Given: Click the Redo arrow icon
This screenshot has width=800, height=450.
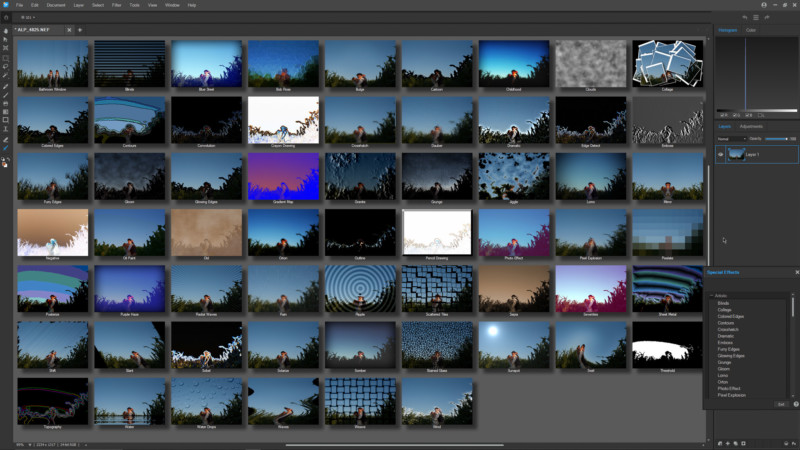Looking at the screenshot, I should pyautogui.click(x=767, y=17).
